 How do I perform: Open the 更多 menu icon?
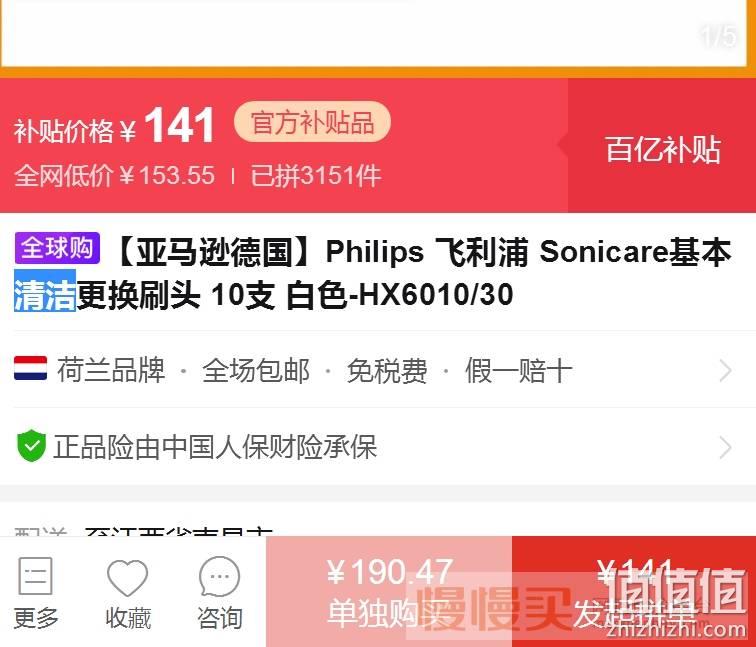(35, 576)
